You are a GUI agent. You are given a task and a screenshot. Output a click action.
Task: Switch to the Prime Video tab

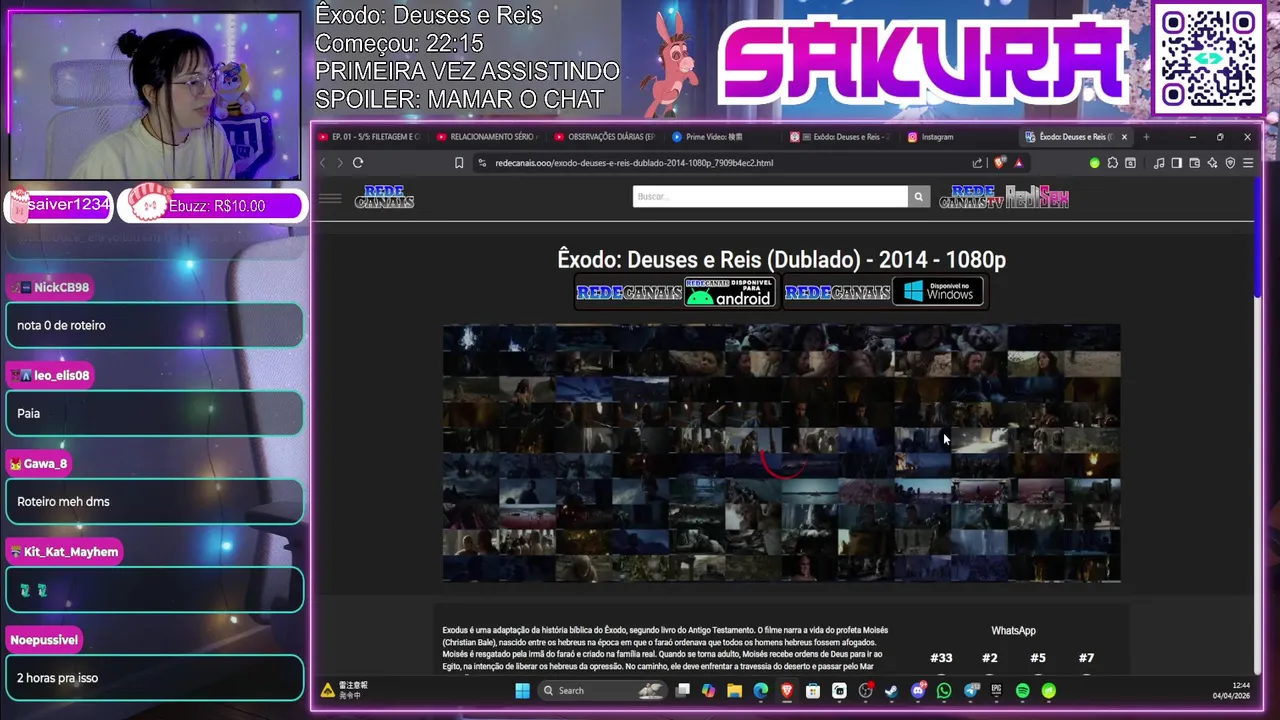[x=725, y=137]
